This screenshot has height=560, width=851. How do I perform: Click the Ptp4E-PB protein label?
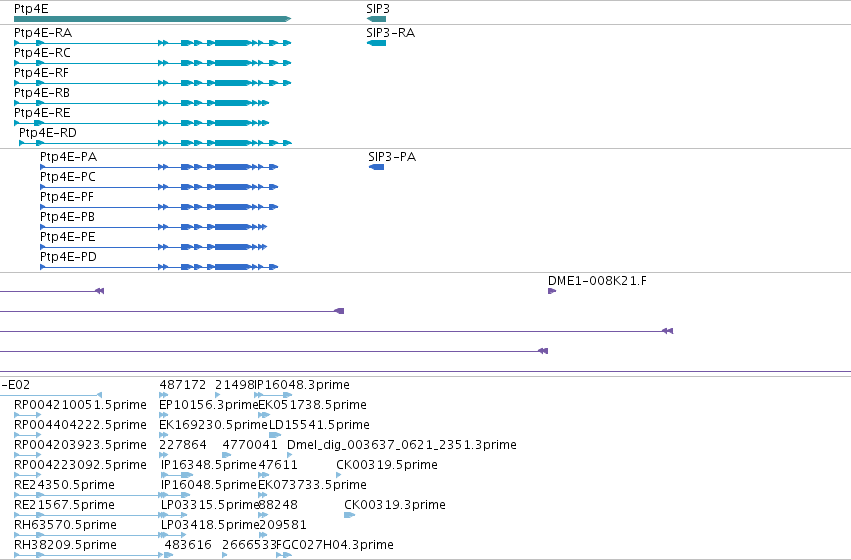pyautogui.click(x=67, y=217)
